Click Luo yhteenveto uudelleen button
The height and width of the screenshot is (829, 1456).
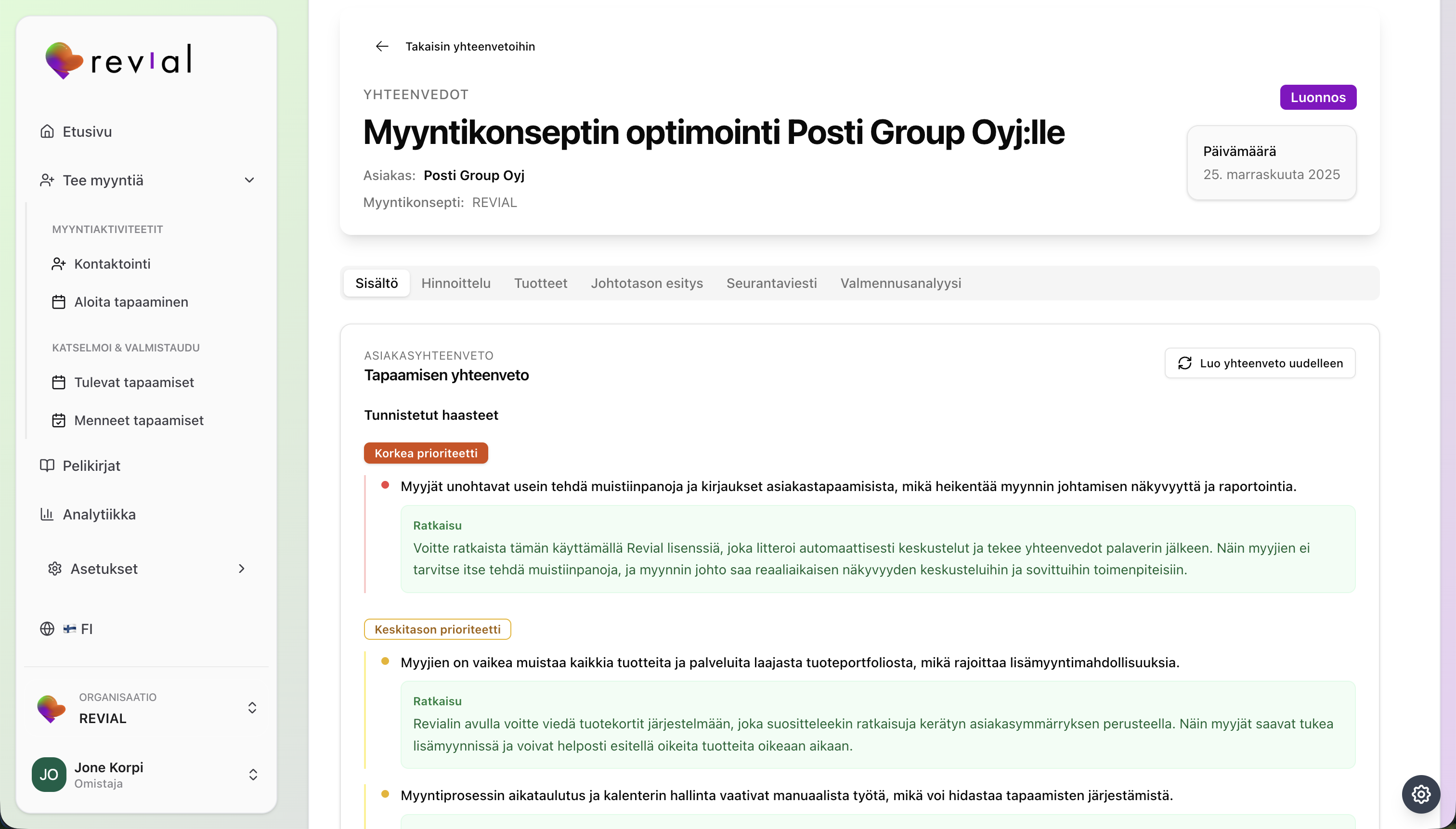1260,363
